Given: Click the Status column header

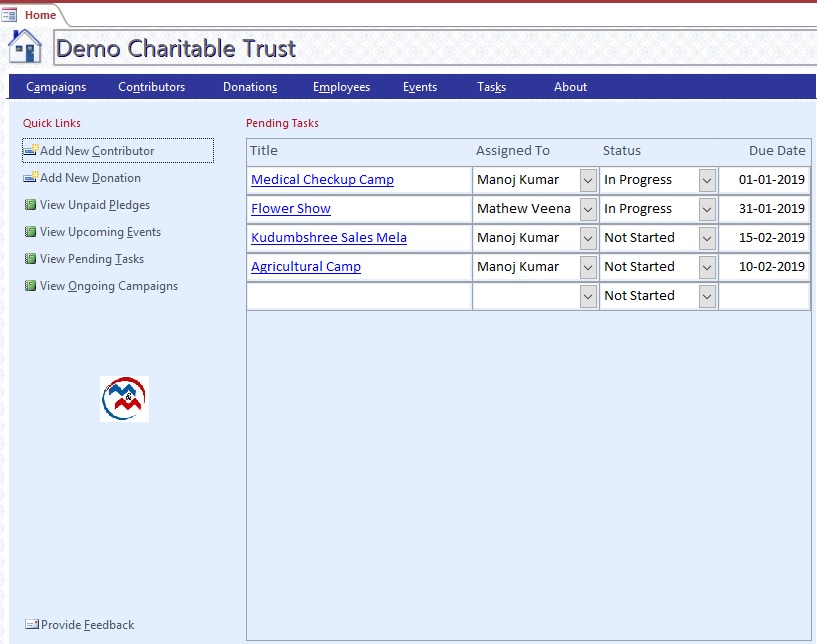Looking at the screenshot, I should [x=622, y=151].
